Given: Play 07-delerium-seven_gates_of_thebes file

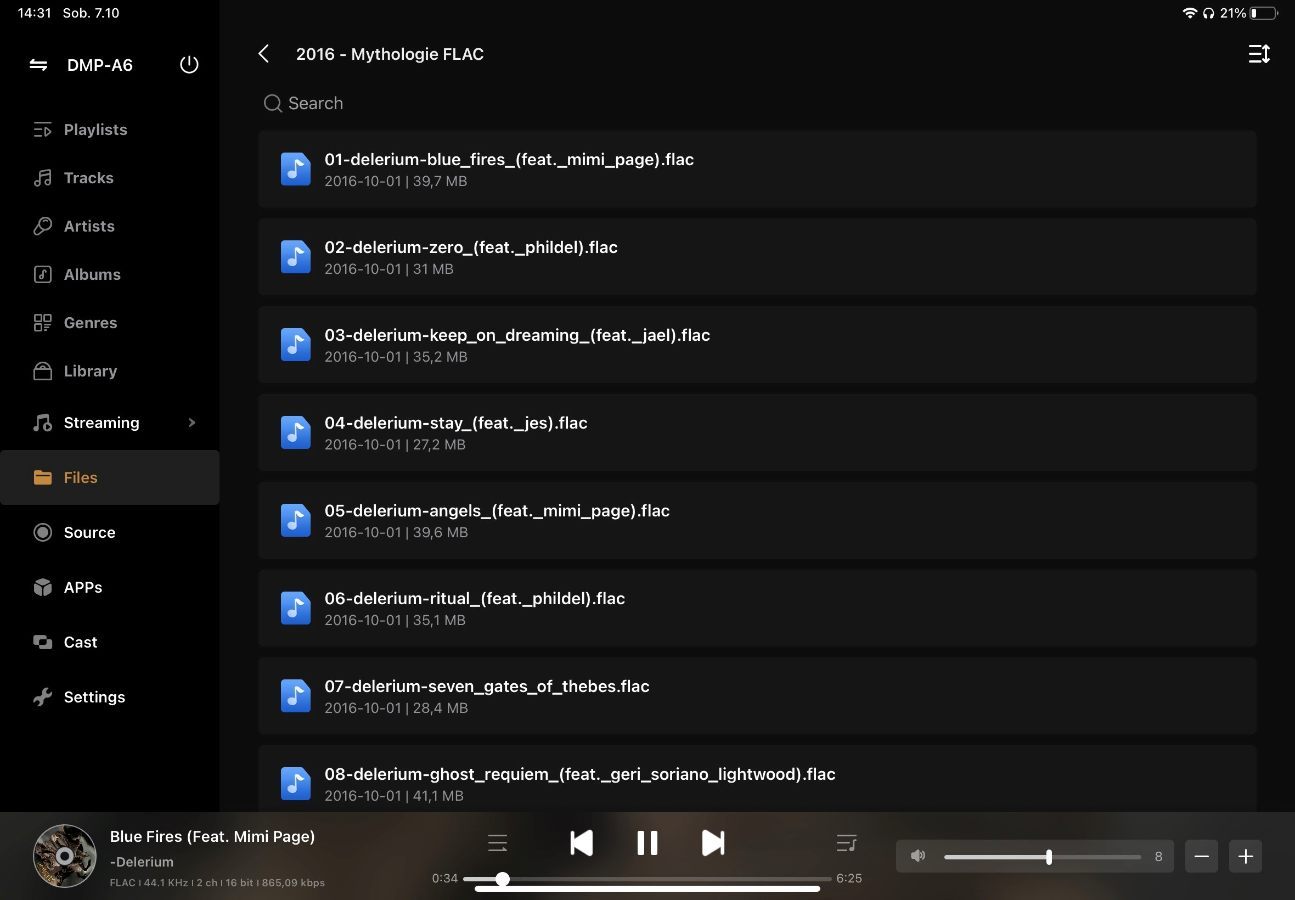Looking at the screenshot, I should click(x=757, y=696).
